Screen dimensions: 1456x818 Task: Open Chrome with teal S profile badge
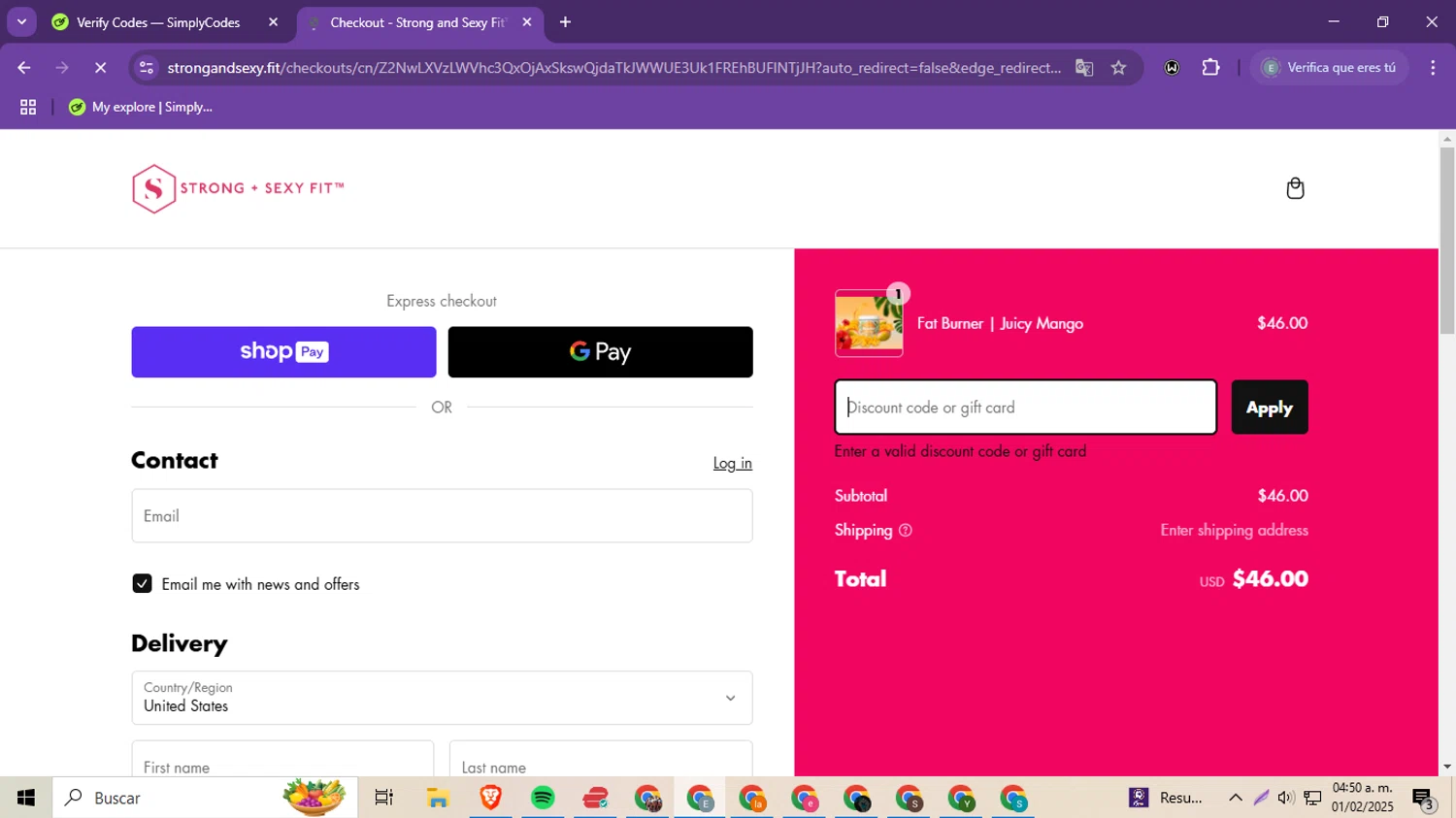[x=1014, y=798]
